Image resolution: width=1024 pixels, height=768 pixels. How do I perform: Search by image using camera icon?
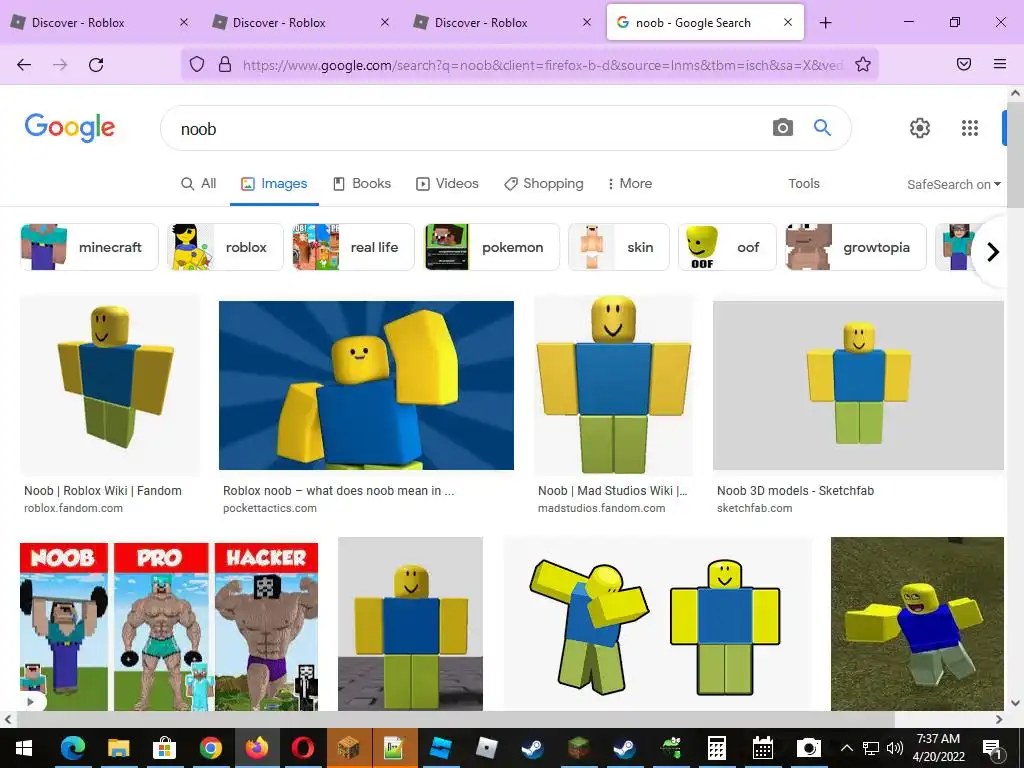pos(782,127)
